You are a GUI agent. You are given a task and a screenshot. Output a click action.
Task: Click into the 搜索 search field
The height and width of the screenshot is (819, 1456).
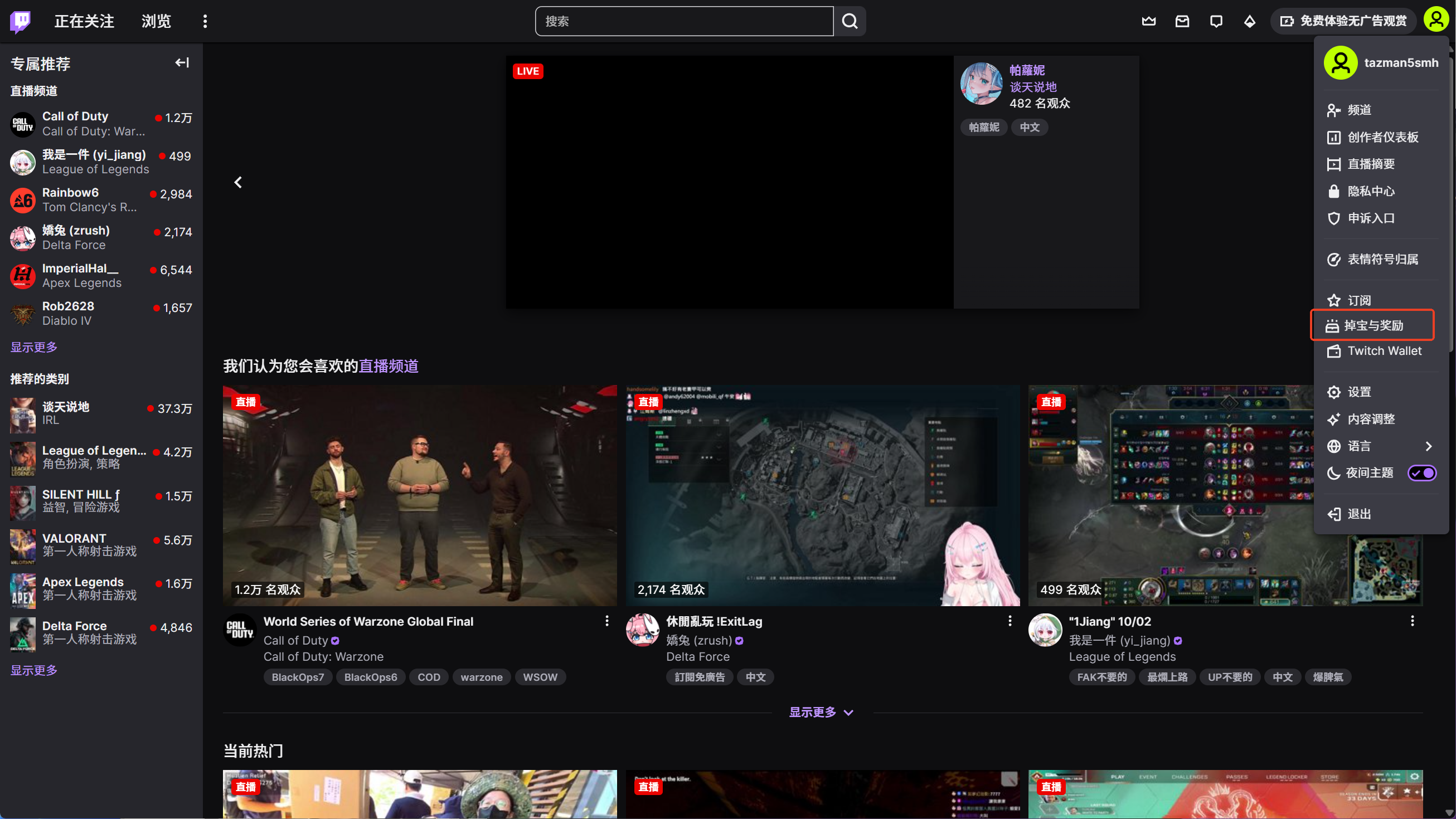[x=684, y=22]
